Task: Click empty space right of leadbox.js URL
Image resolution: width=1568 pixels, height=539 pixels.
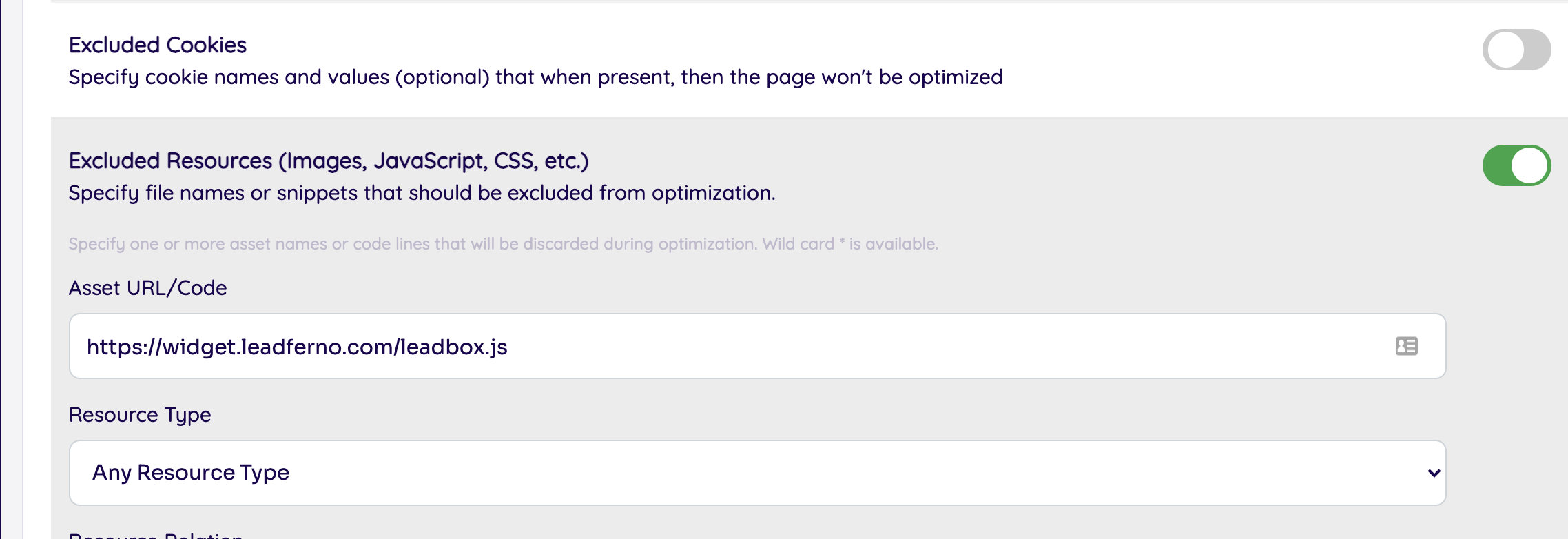Action: (964, 347)
